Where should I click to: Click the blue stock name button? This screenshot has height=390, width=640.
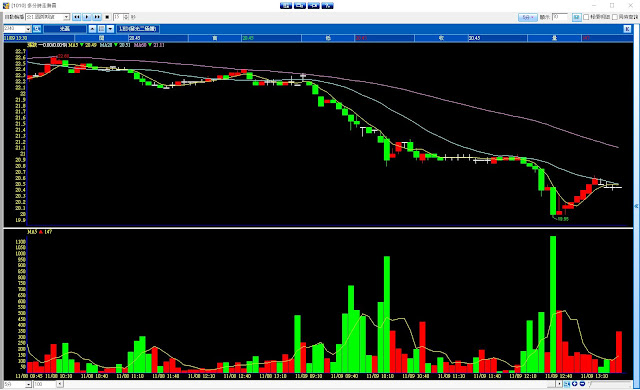click(x=65, y=29)
